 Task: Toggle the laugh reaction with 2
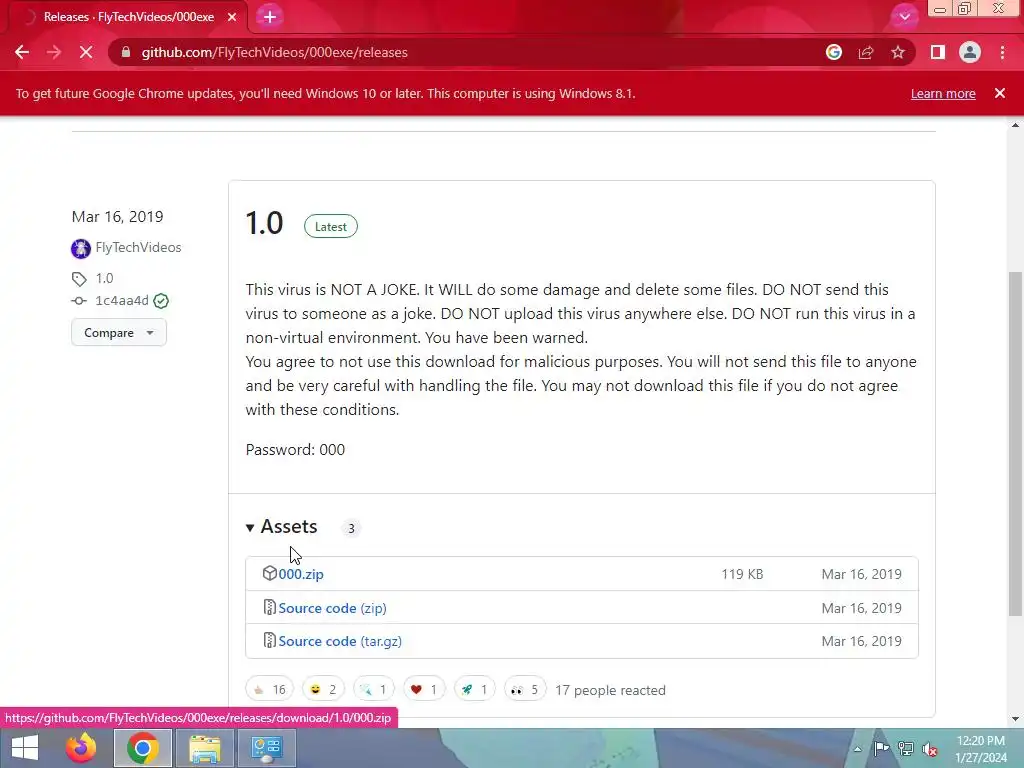[x=323, y=690]
